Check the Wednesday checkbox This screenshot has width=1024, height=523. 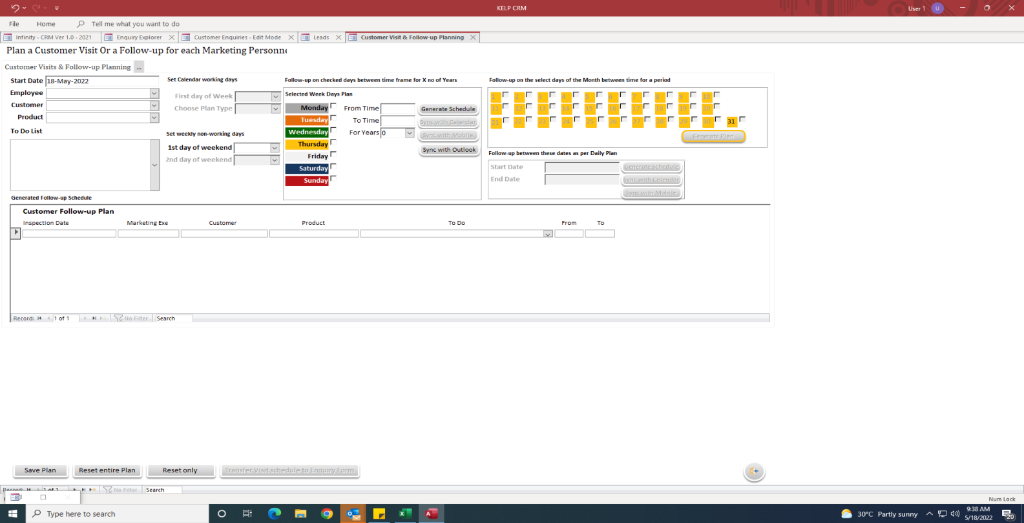click(x=333, y=130)
